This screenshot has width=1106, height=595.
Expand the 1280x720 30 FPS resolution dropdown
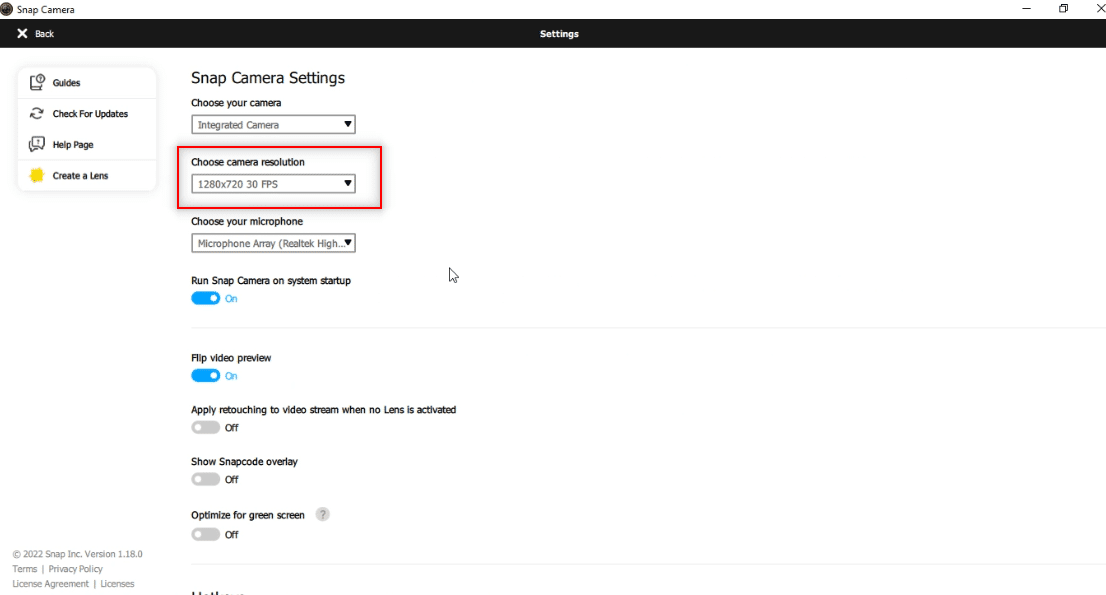[x=273, y=184]
